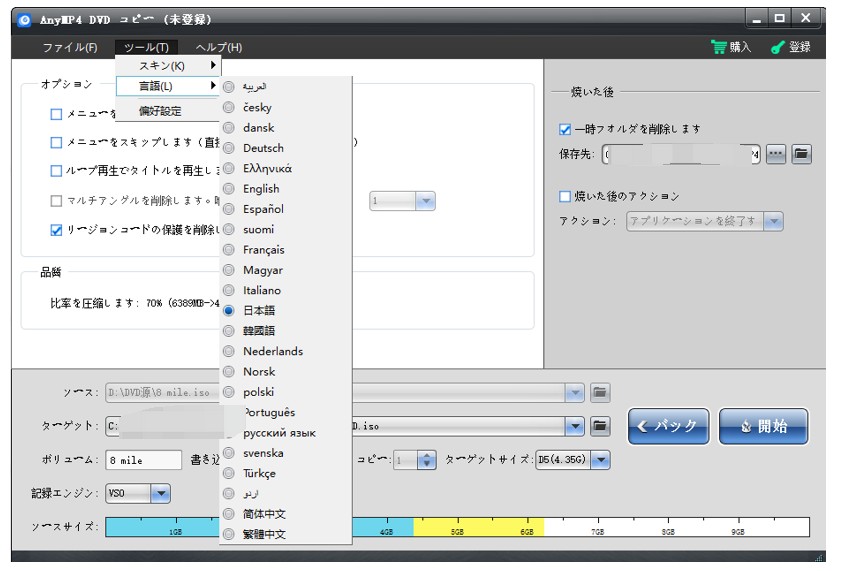Toggle the メニュー checkbox at top of options
Screen dimensions: 841x571
click(x=56, y=114)
